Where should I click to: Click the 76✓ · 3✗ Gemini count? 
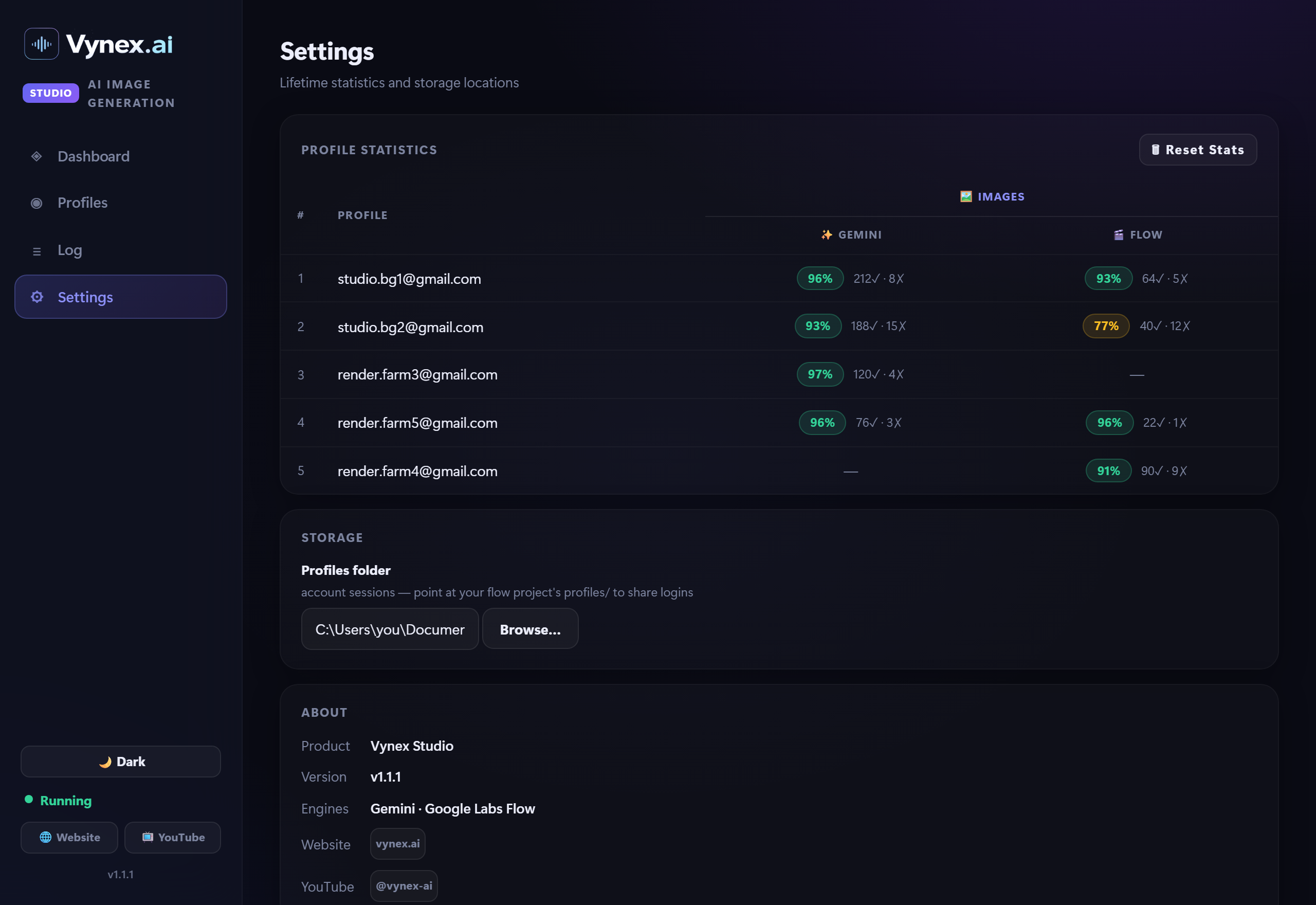[879, 423]
